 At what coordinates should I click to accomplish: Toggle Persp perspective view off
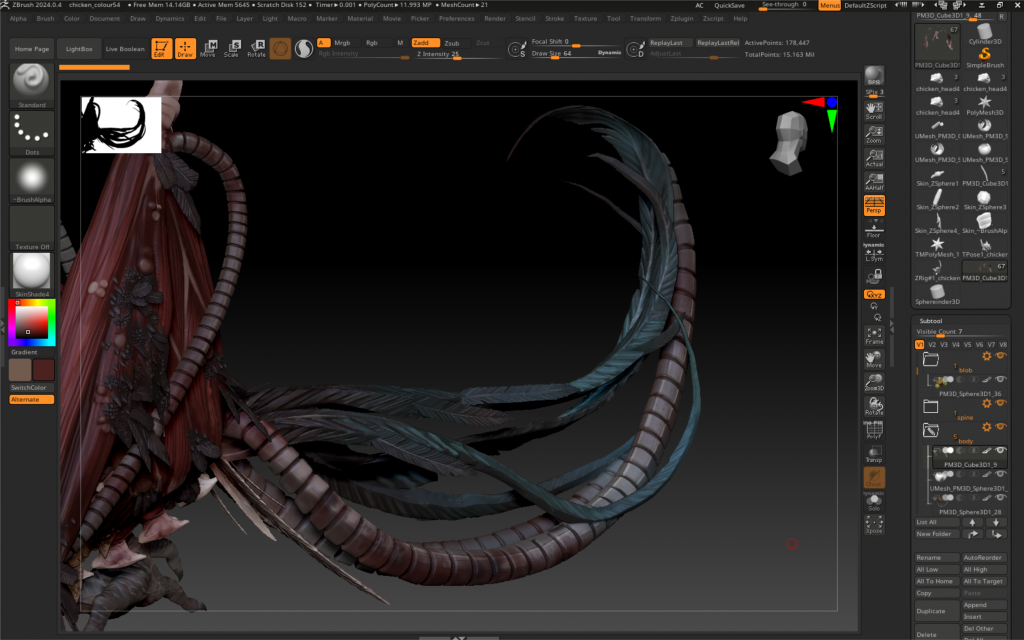tap(874, 205)
